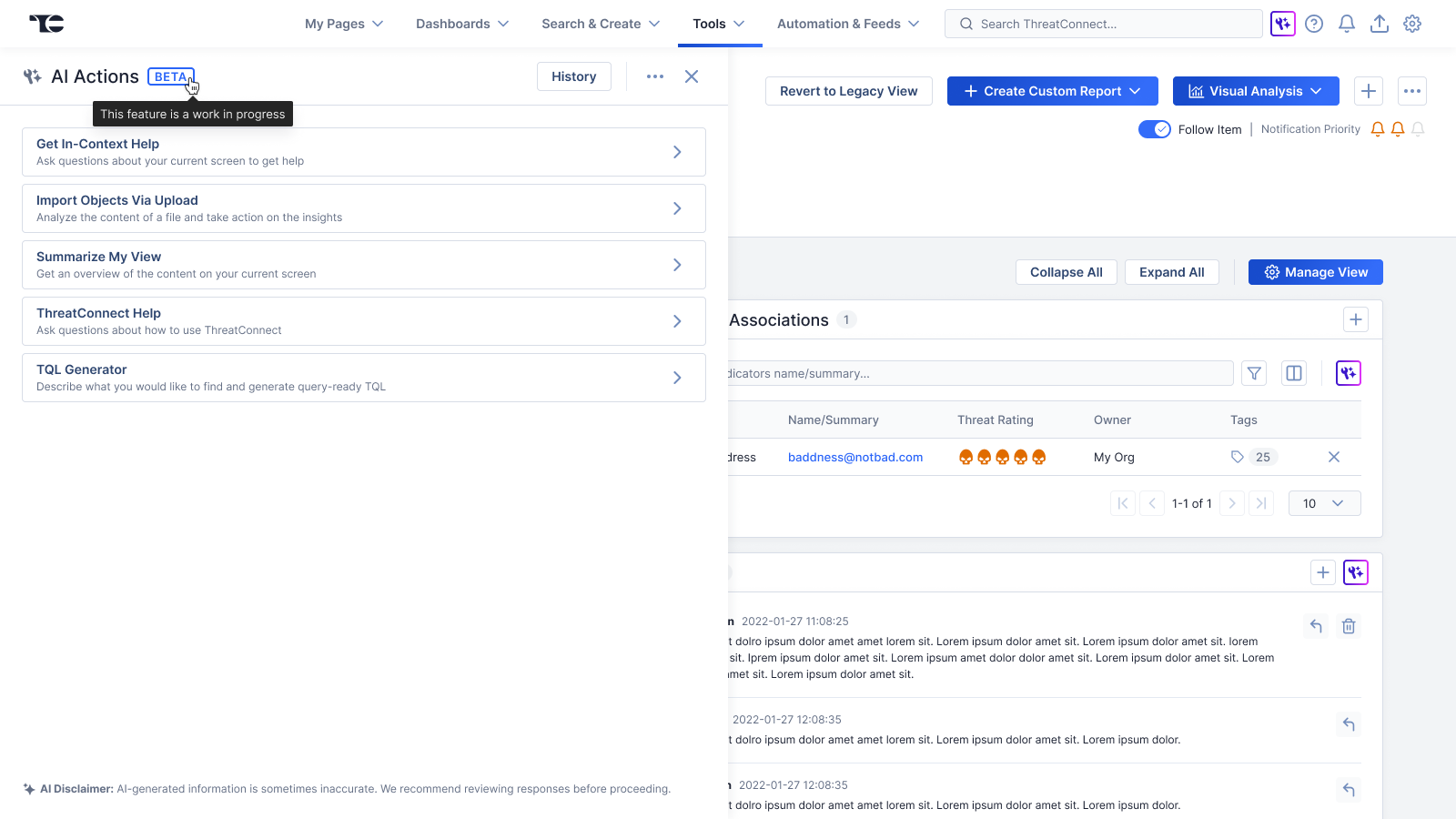Click the filter funnel icon in Associations
The image size is (1456, 819).
(x=1254, y=373)
